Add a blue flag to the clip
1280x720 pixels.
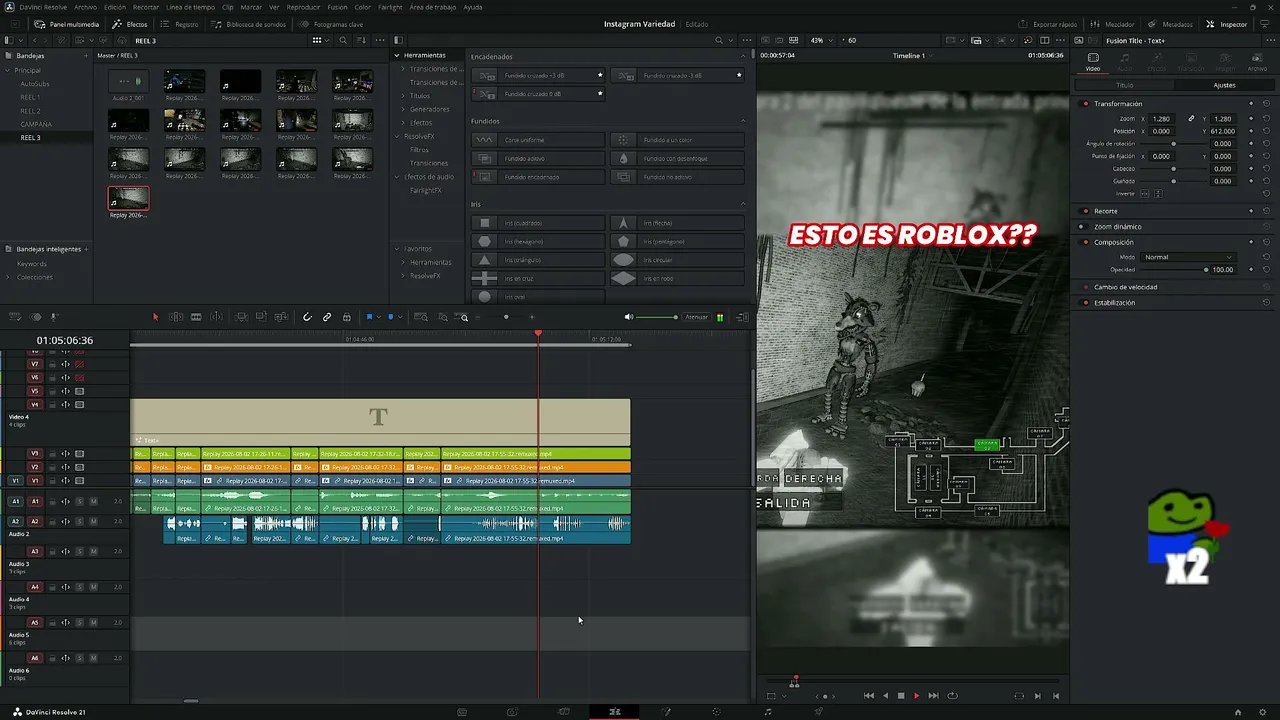tap(369, 317)
